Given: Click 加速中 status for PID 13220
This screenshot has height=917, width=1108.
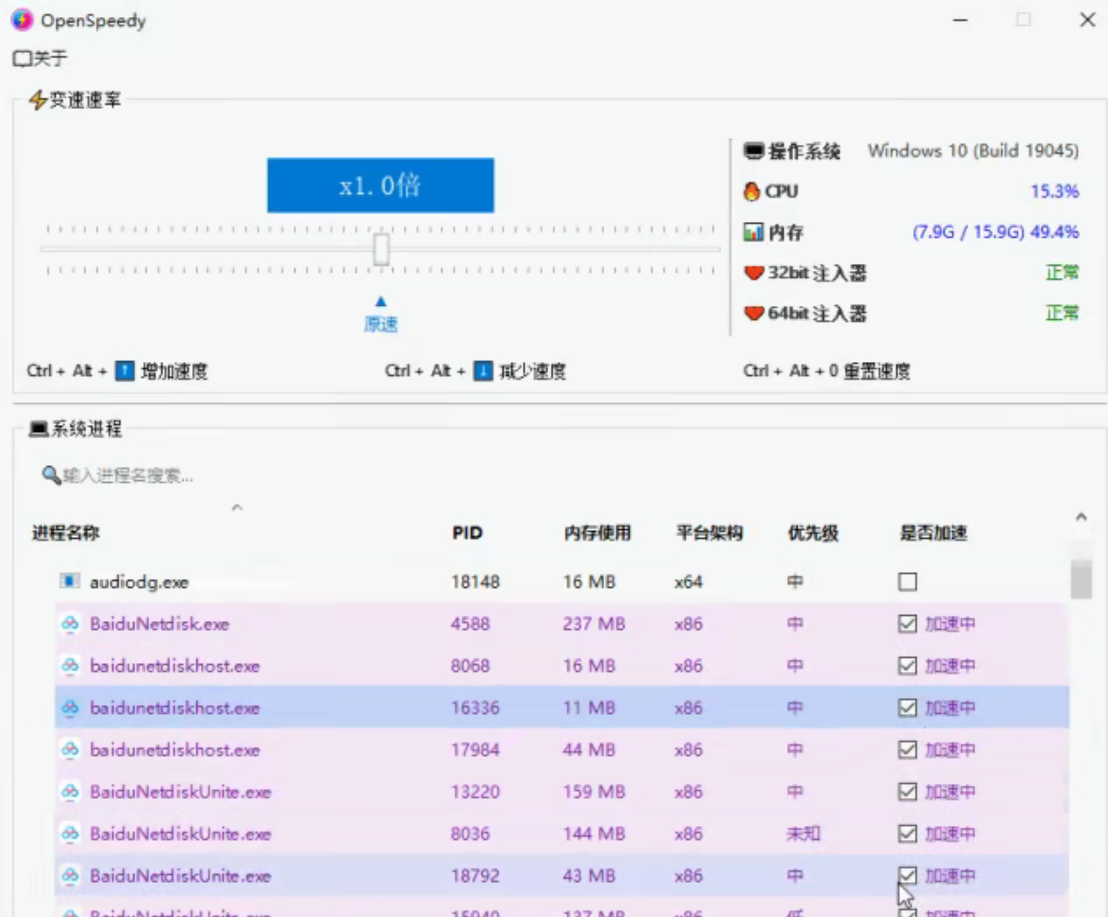Looking at the screenshot, I should pyautogui.click(x=950, y=792).
